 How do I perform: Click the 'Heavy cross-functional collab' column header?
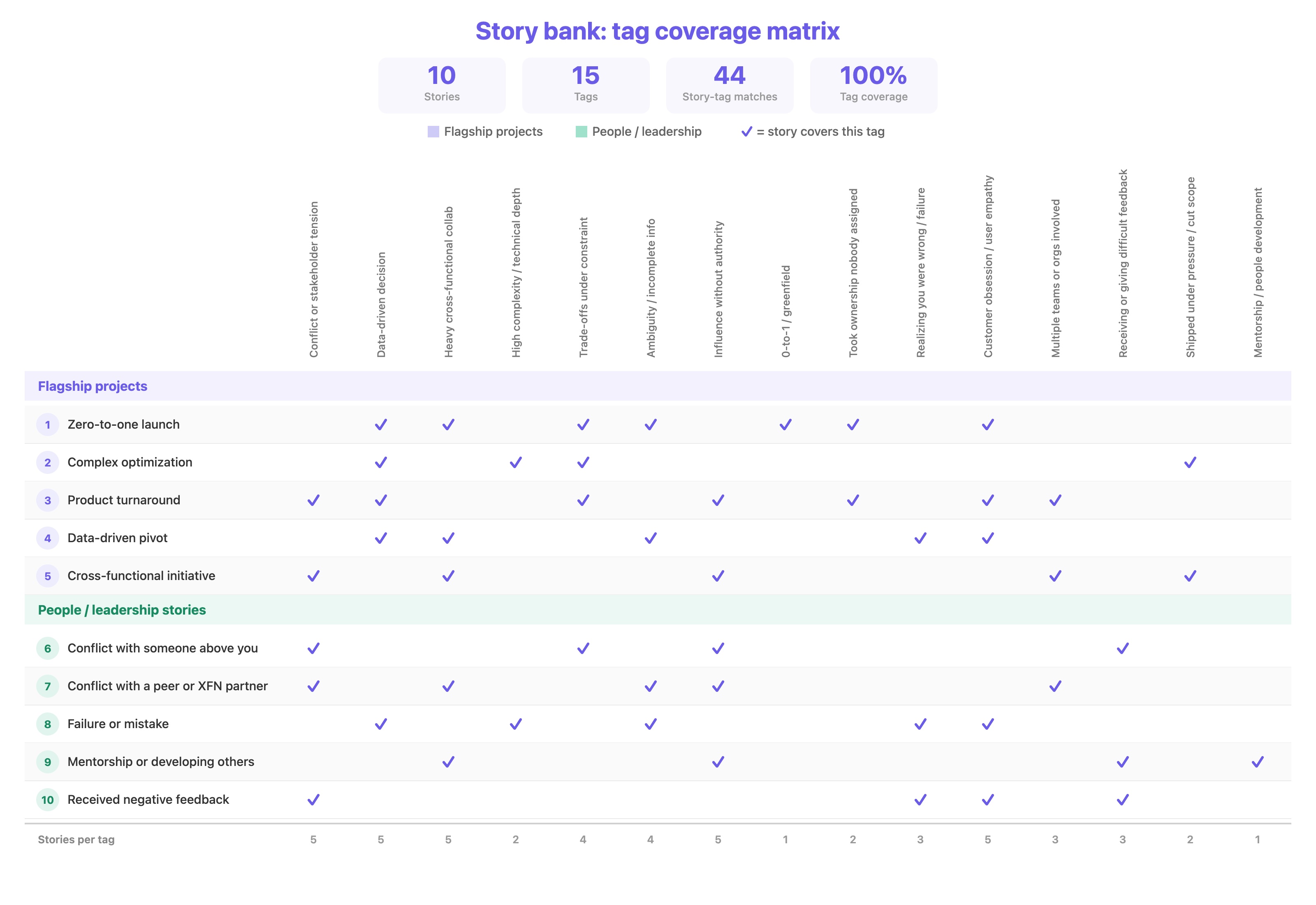pos(448,282)
